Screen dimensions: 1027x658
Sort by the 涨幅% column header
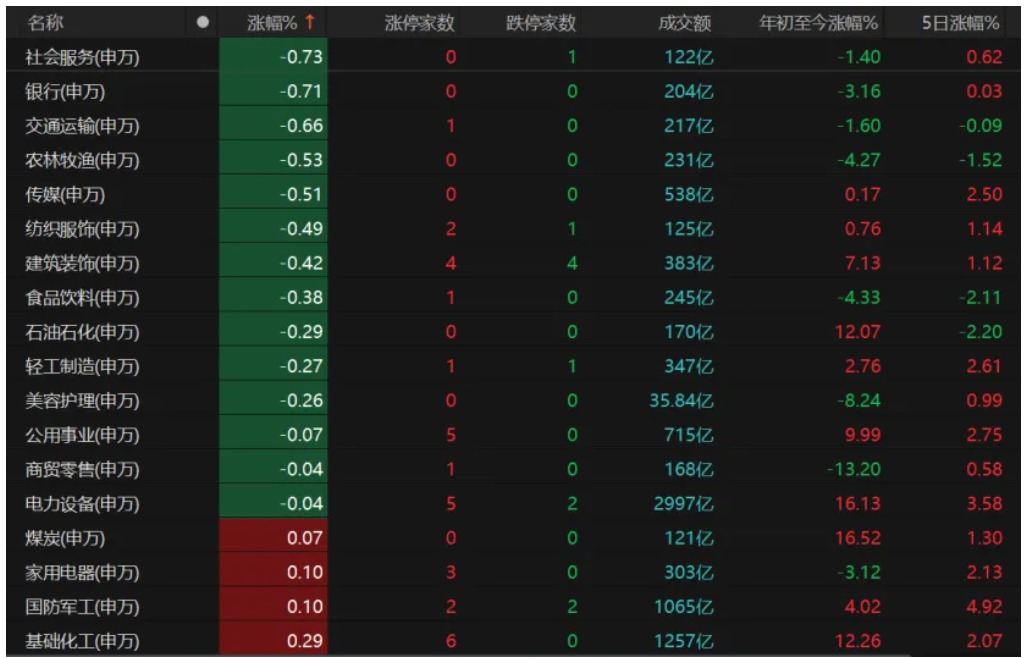(273, 22)
